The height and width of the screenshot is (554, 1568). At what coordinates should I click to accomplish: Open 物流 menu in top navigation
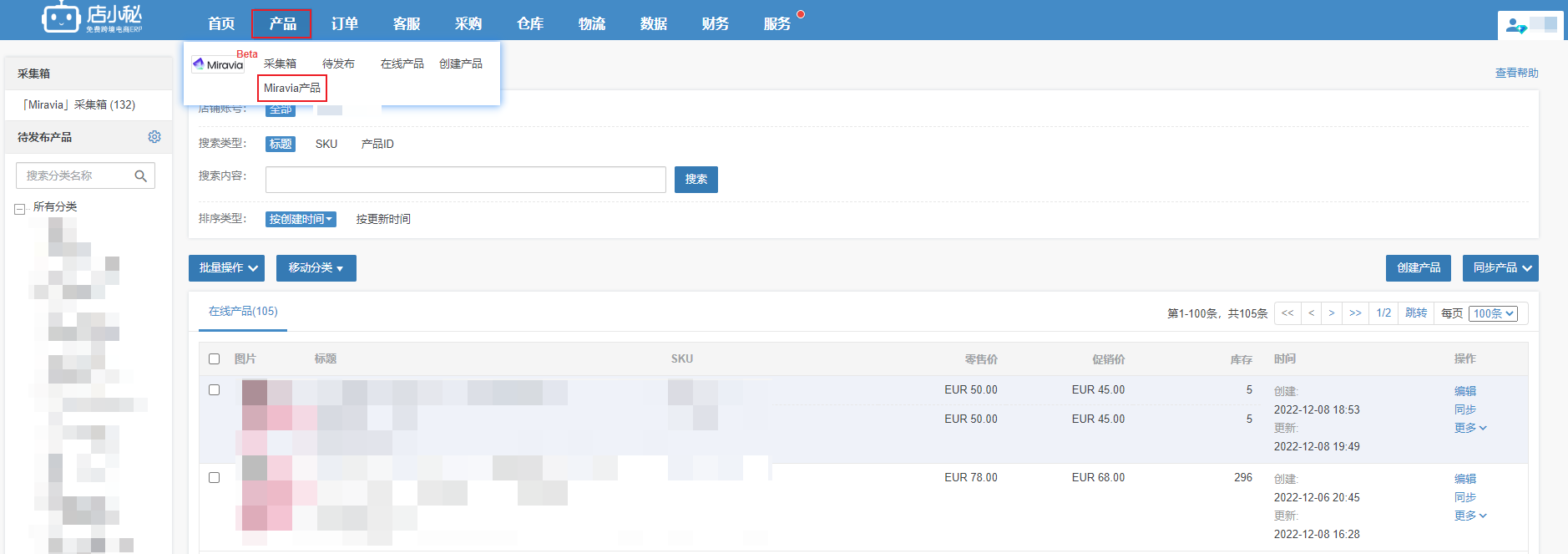pos(592,23)
